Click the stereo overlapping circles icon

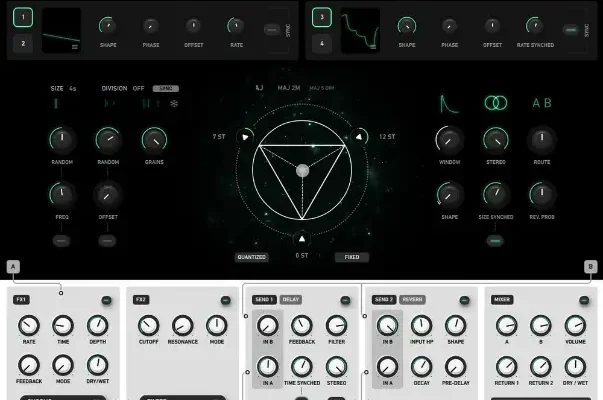495,103
